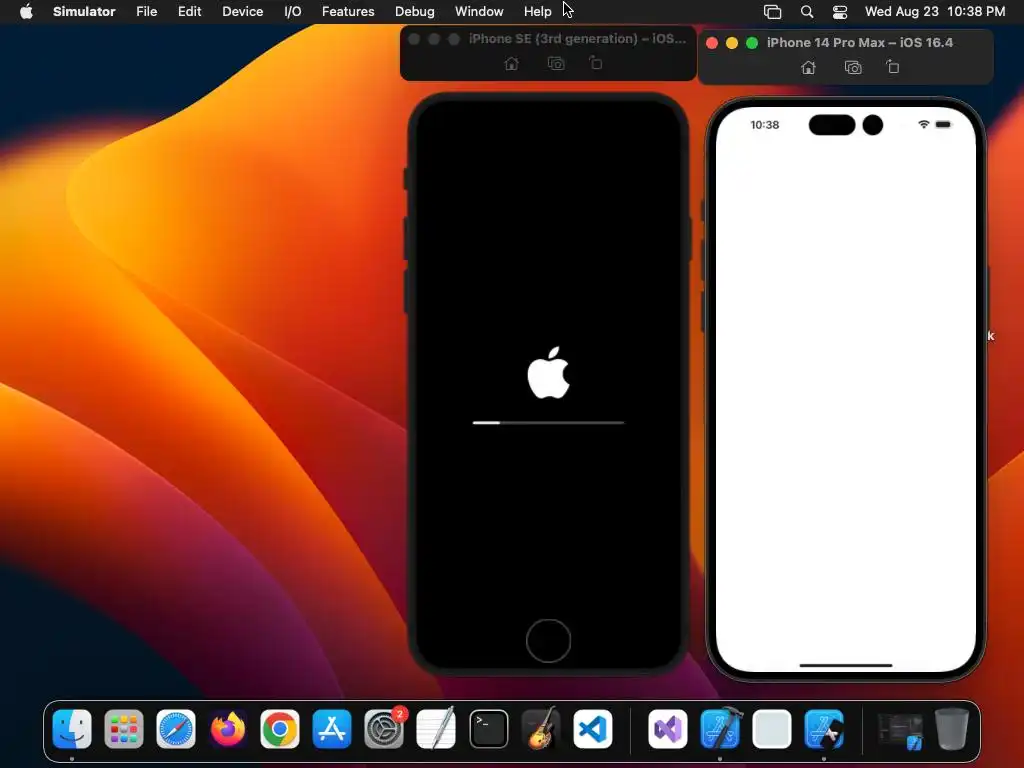
Task: Click the date and time in menu bar
Action: [x=935, y=11]
